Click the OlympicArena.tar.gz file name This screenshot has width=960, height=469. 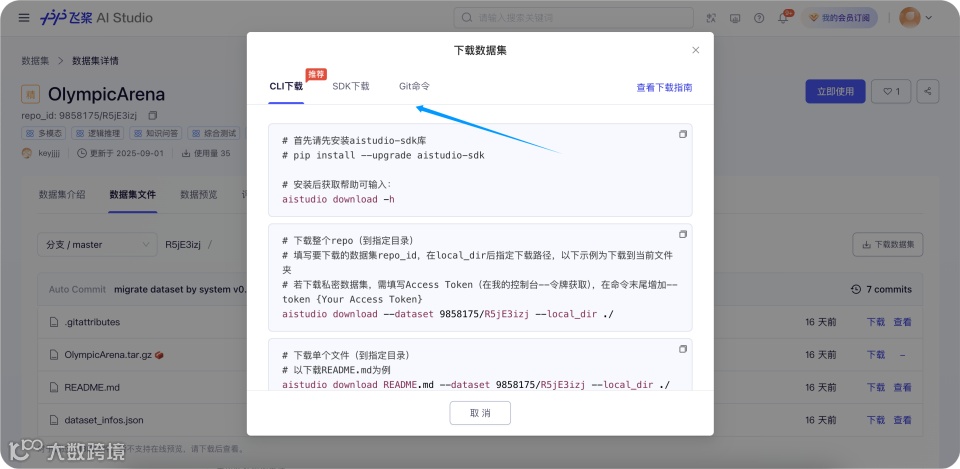108,355
